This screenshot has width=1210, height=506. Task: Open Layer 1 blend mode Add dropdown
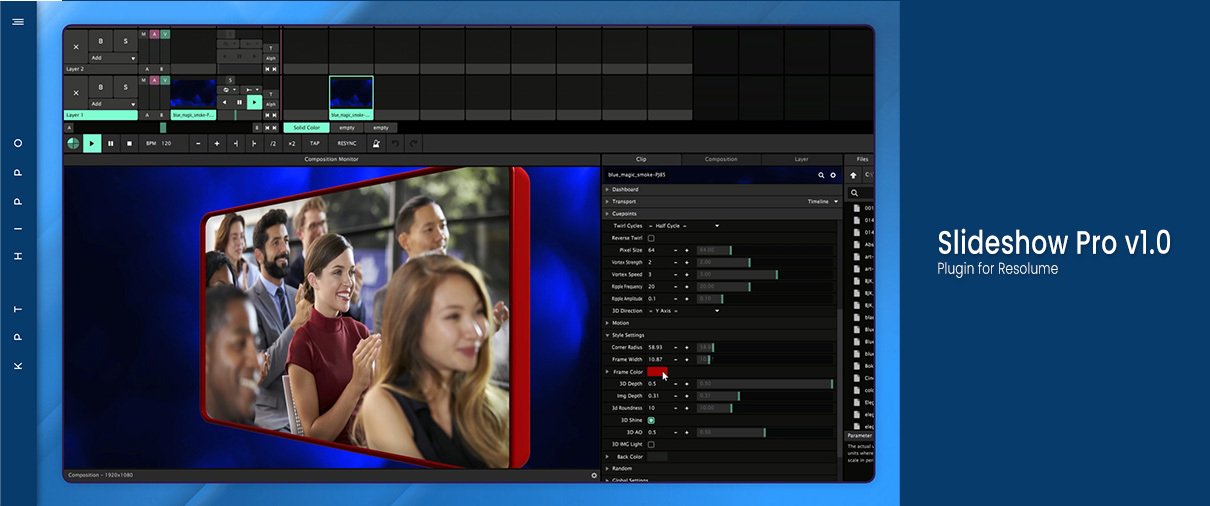tap(113, 104)
